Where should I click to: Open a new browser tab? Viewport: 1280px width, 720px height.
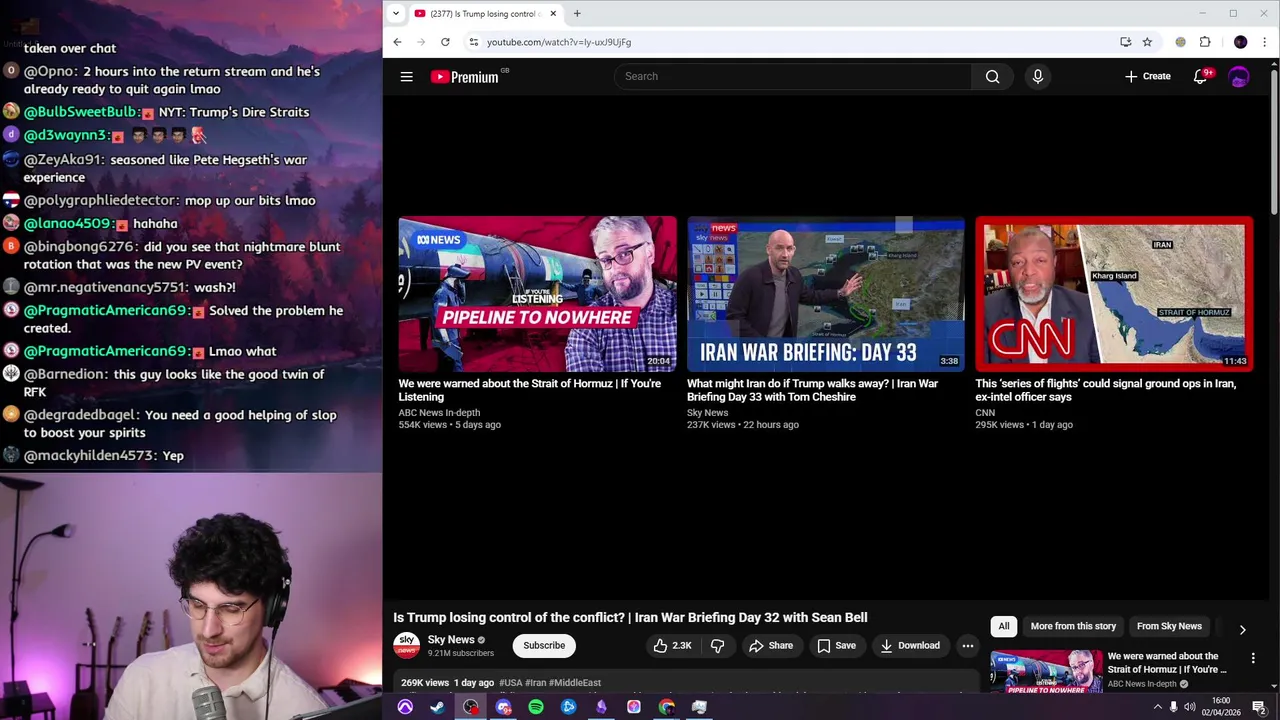tap(577, 14)
